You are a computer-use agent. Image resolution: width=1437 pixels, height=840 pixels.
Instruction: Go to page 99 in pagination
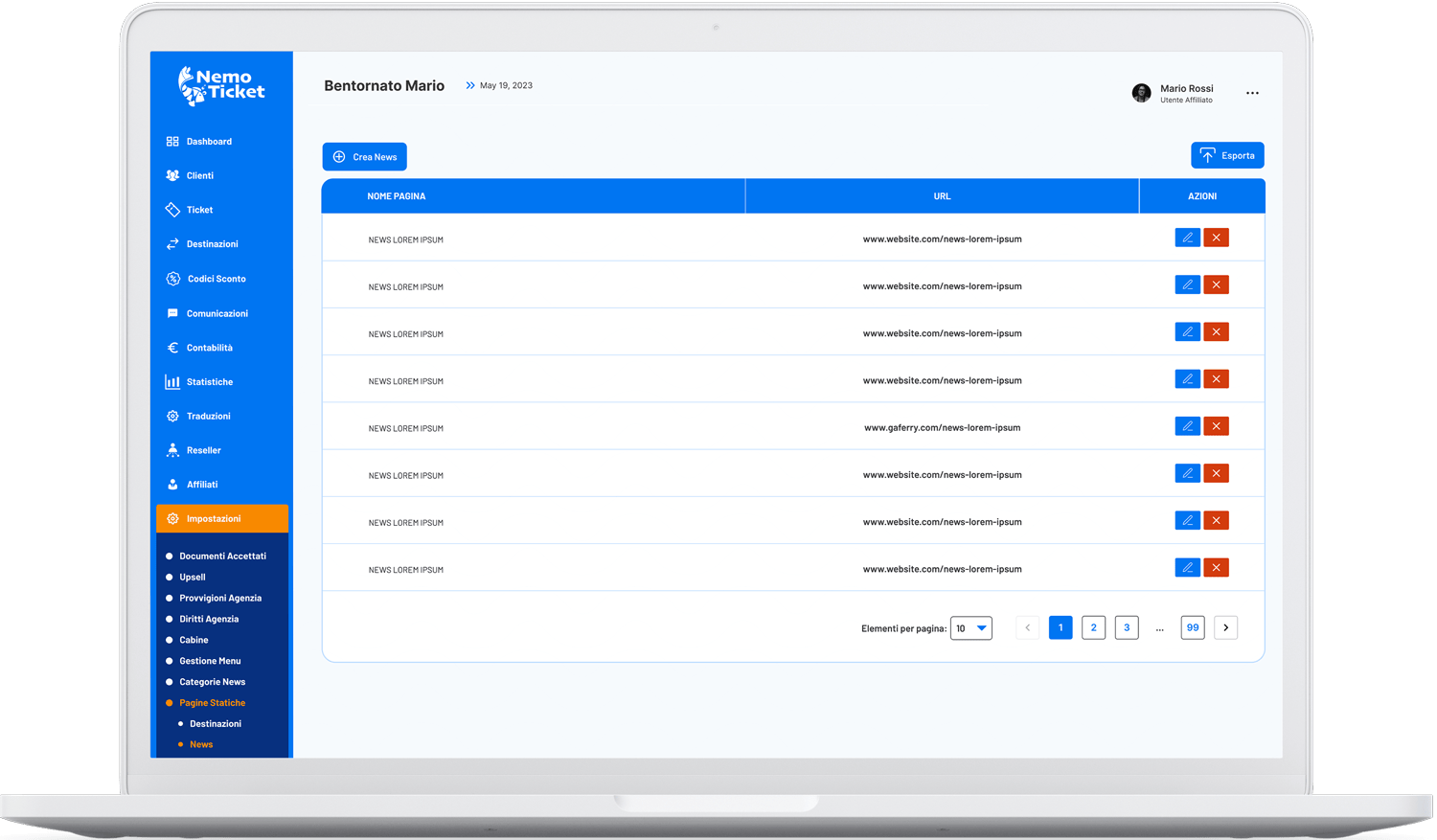[x=1192, y=628]
